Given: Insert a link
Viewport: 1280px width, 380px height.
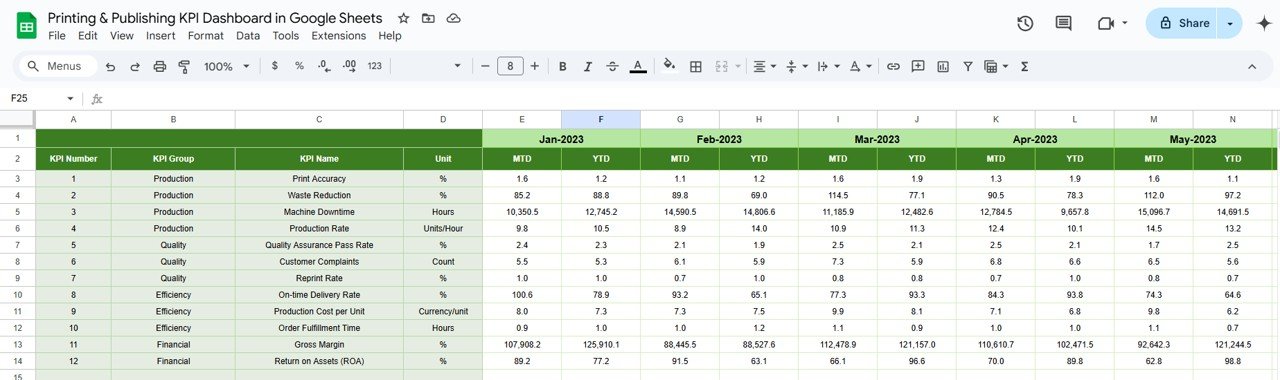Looking at the screenshot, I should (x=893, y=66).
